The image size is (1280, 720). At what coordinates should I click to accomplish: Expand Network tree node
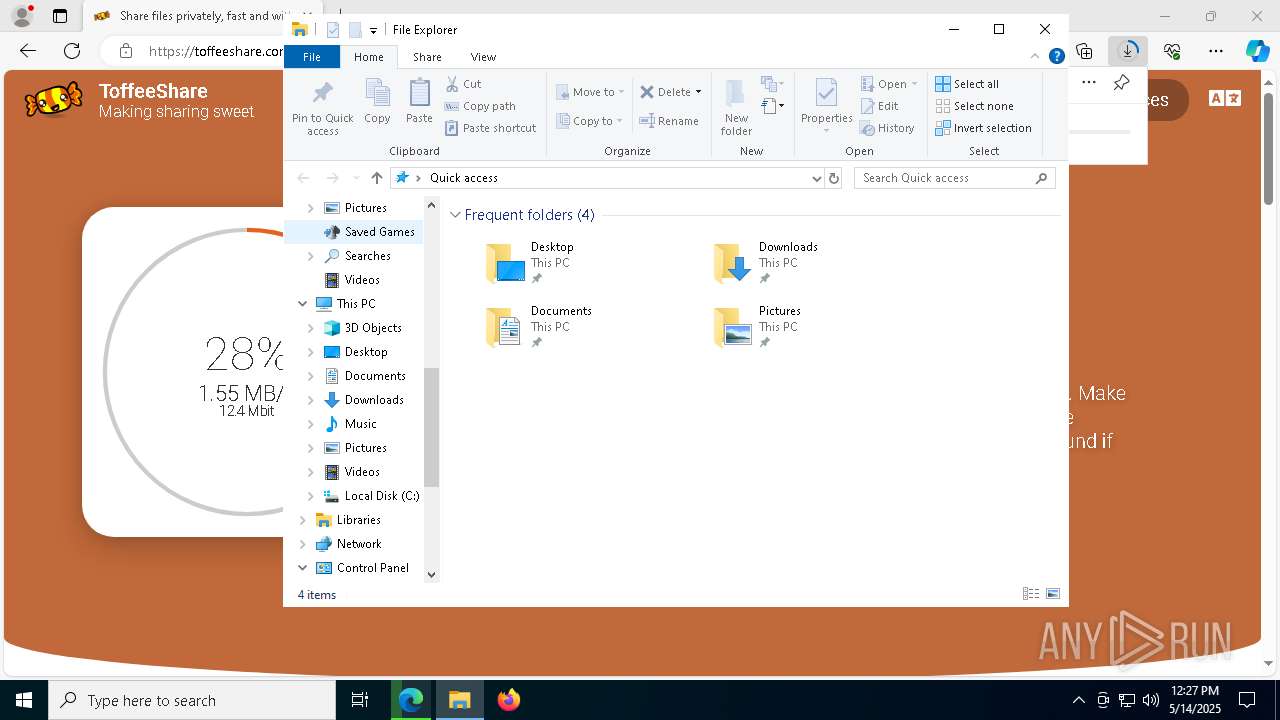click(x=302, y=544)
